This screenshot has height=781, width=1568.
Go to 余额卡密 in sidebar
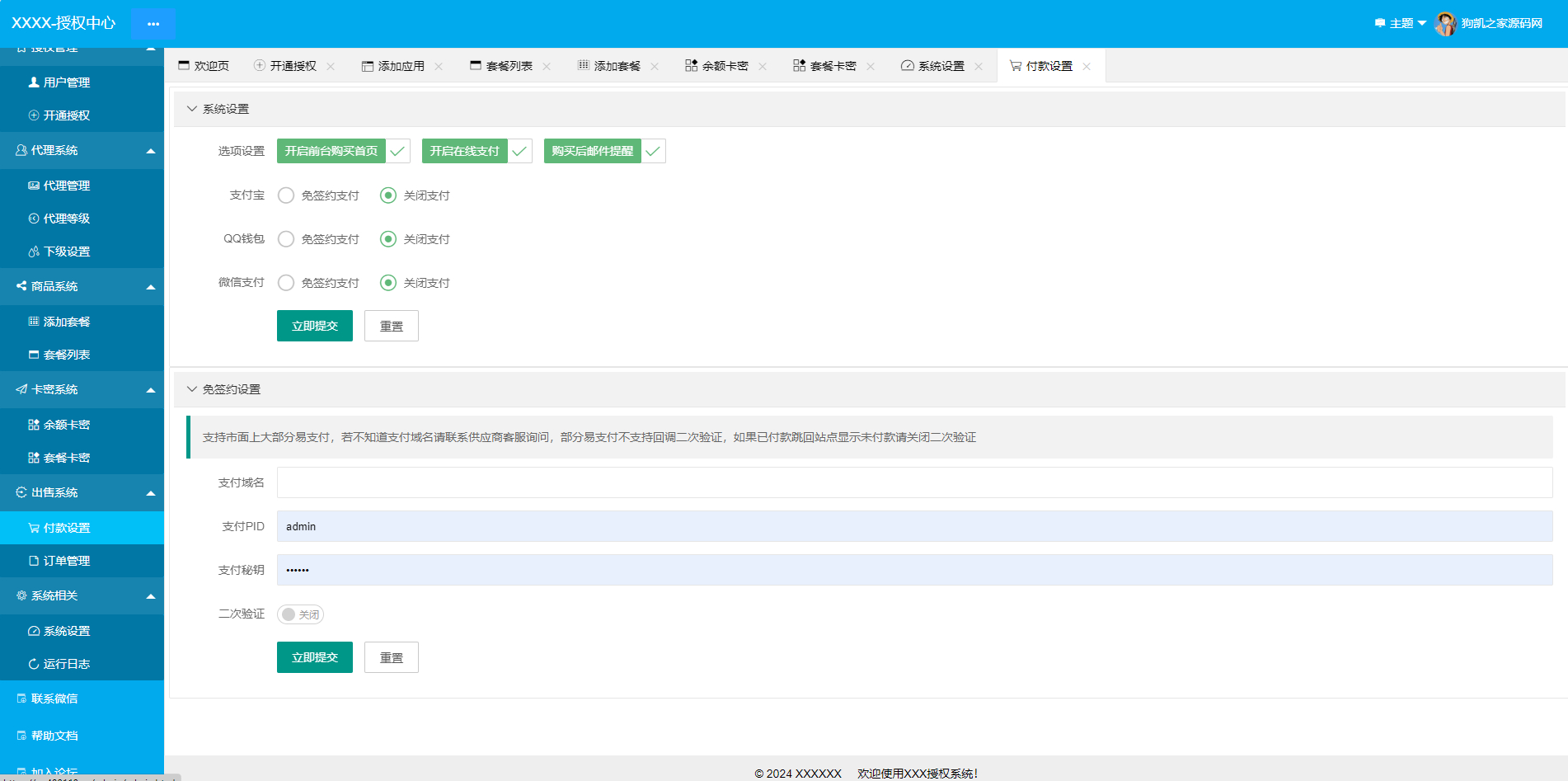coord(66,425)
